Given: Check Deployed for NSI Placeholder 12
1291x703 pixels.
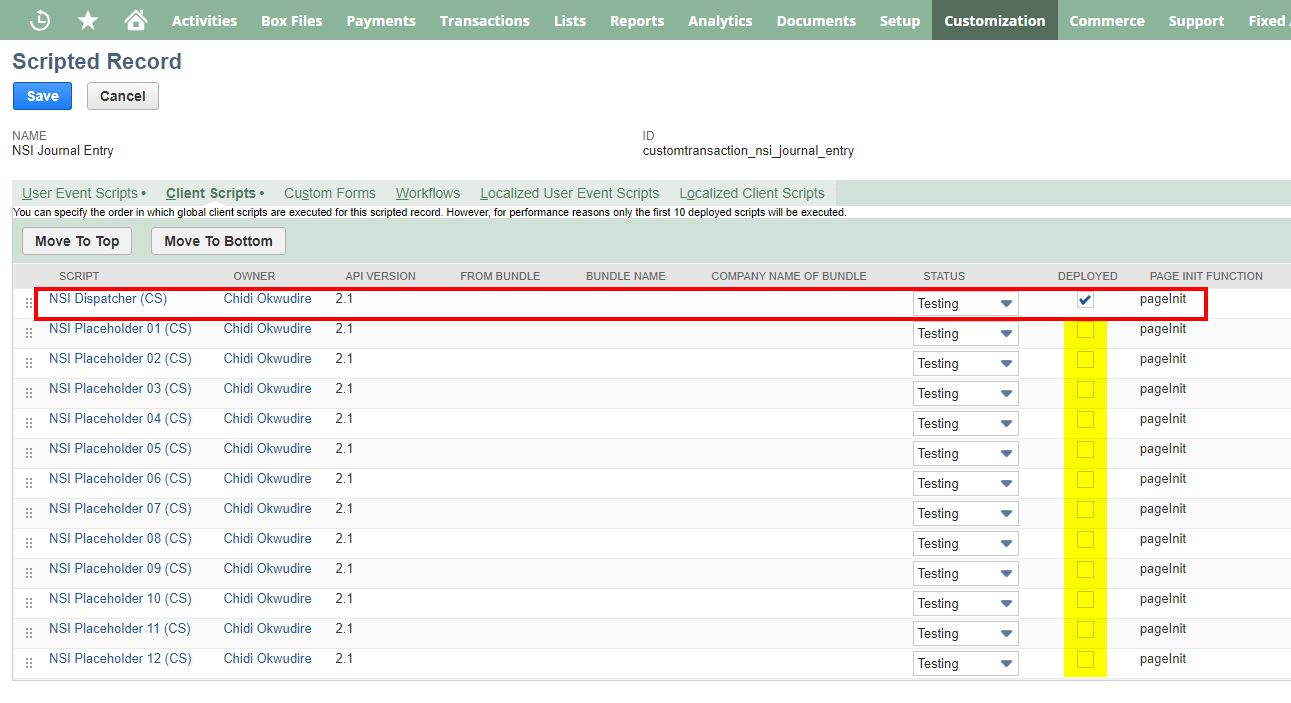Looking at the screenshot, I should coord(1085,660).
